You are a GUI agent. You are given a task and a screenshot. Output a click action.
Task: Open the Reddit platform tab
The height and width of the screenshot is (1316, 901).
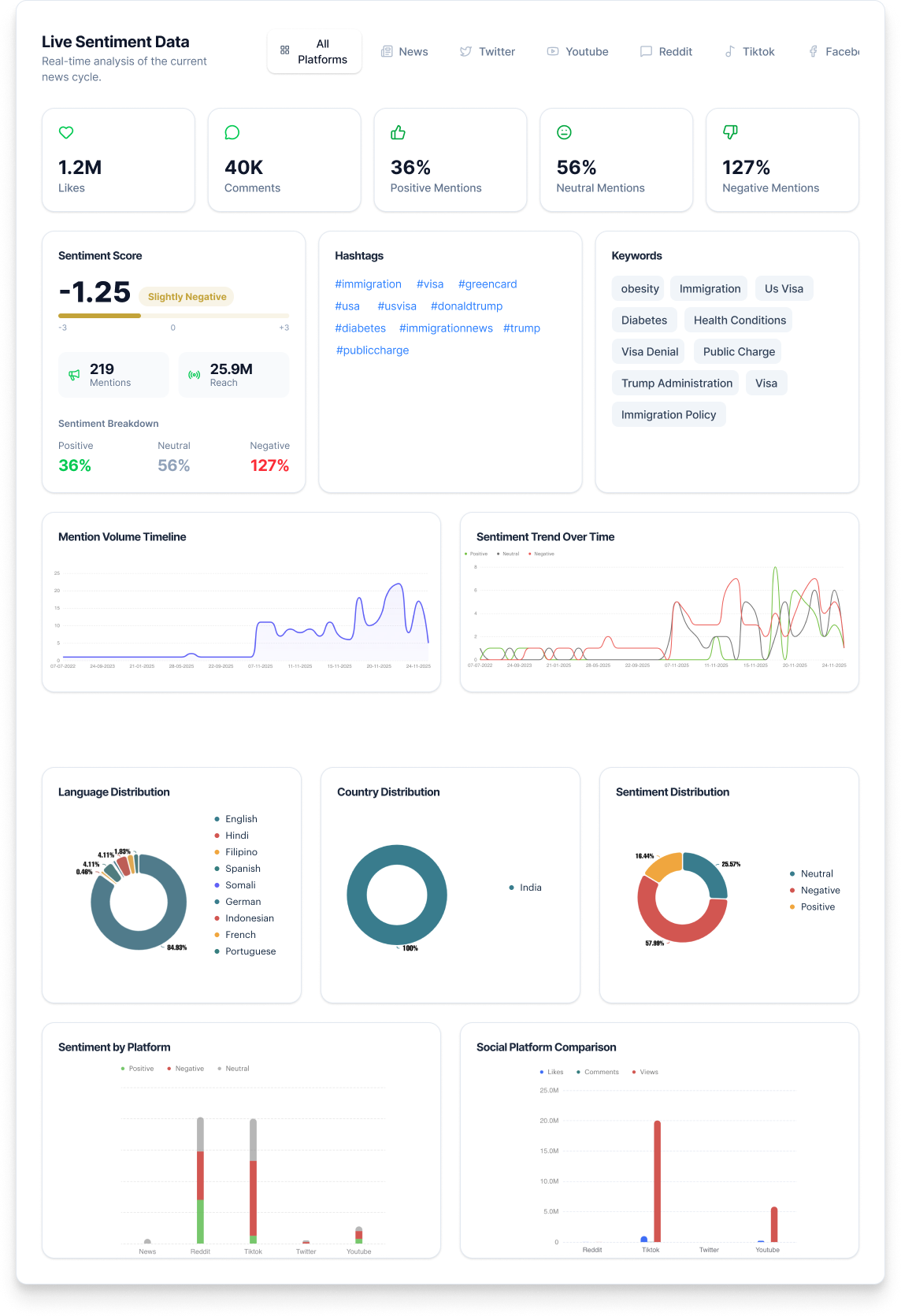(666, 52)
